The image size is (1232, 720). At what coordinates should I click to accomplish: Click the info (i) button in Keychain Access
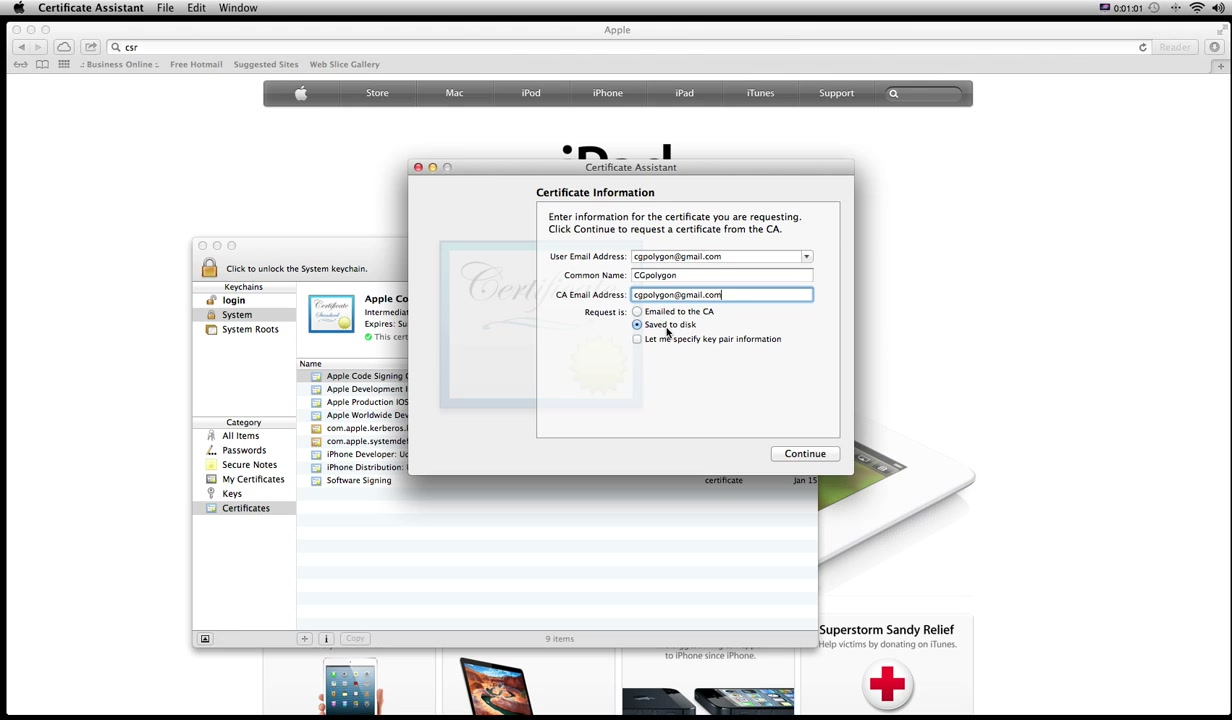[x=325, y=638]
